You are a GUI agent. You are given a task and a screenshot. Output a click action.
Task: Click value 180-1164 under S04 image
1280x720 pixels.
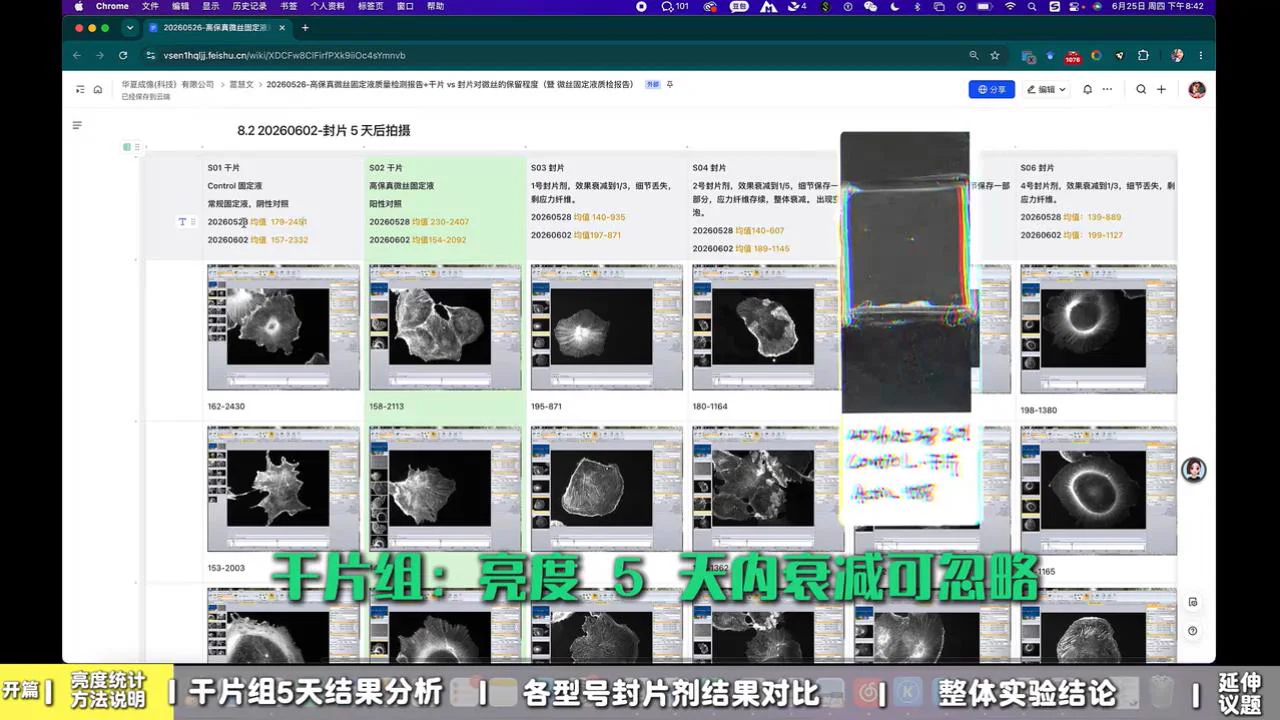pyautogui.click(x=710, y=407)
